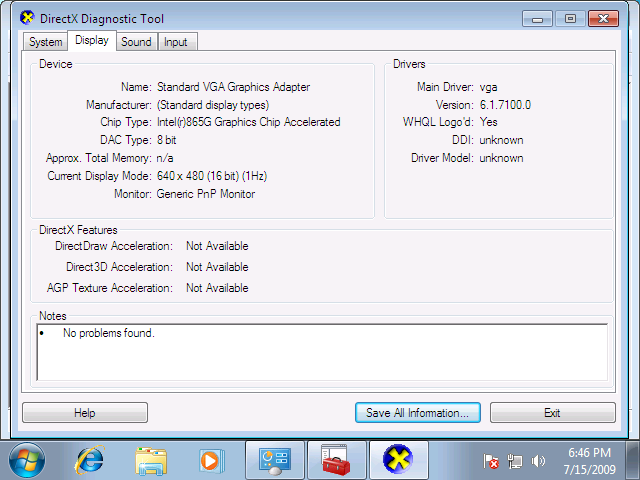Click the volume speaker tray icon
The height and width of the screenshot is (480, 640).
pos(539,461)
